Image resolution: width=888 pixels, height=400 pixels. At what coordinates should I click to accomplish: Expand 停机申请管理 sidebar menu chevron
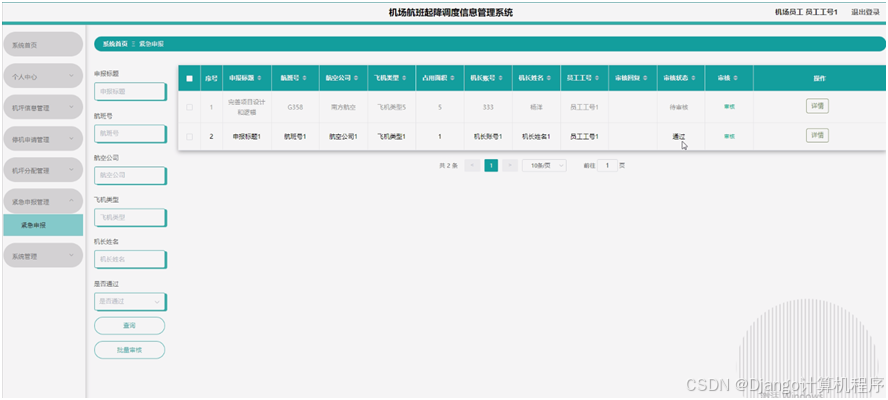tap(71, 139)
